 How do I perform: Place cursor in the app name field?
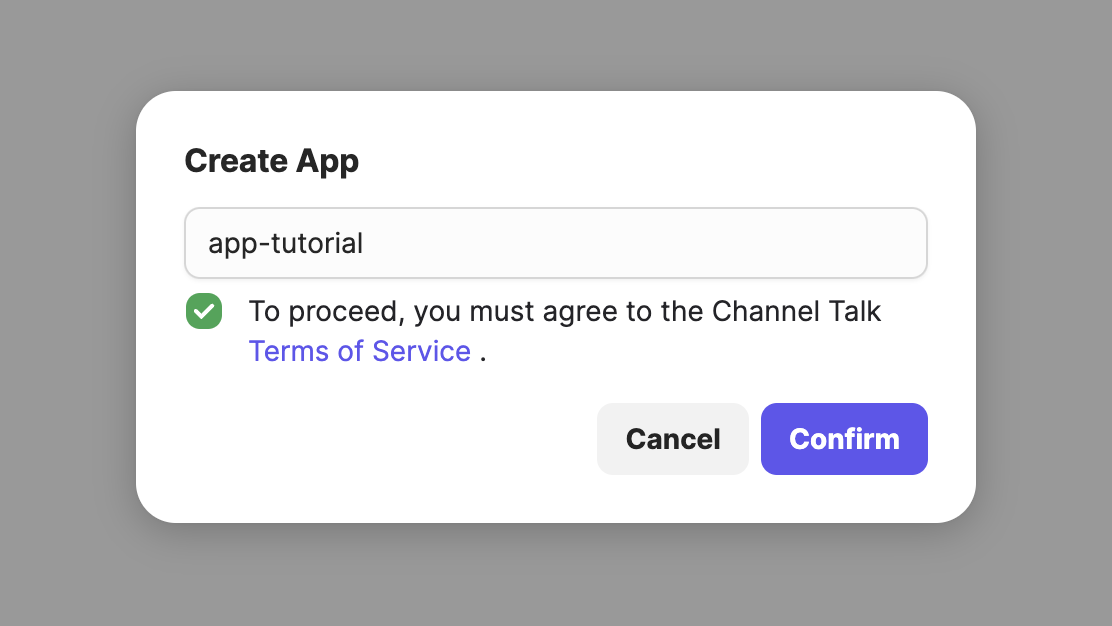pos(555,243)
